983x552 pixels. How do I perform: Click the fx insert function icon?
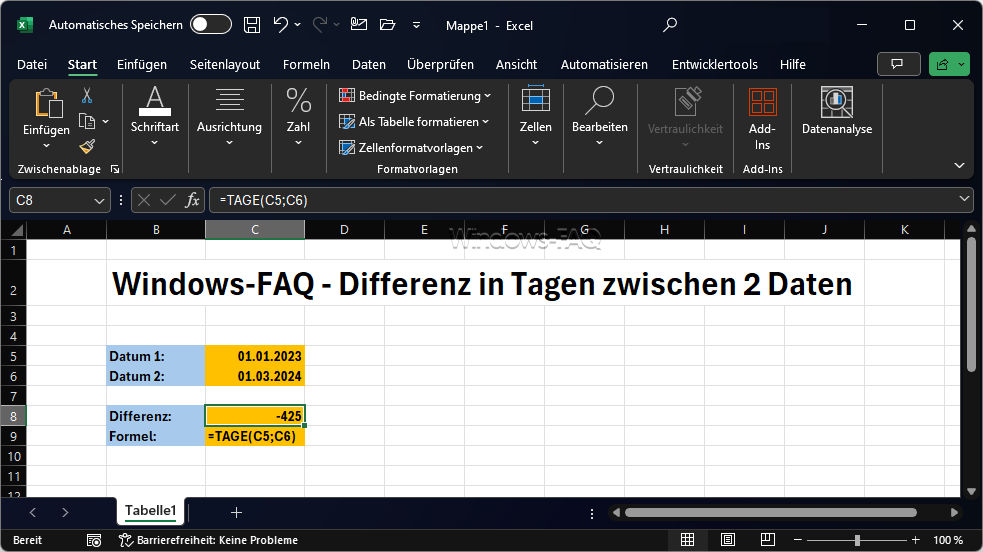(192, 200)
